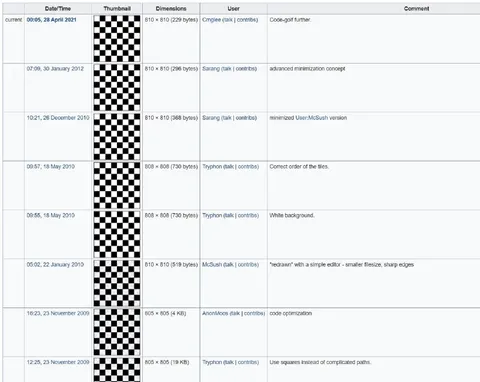View Sarang's contribs in the 26 December 2010 row
Screen dimensions: 480x382
(x=245, y=118)
